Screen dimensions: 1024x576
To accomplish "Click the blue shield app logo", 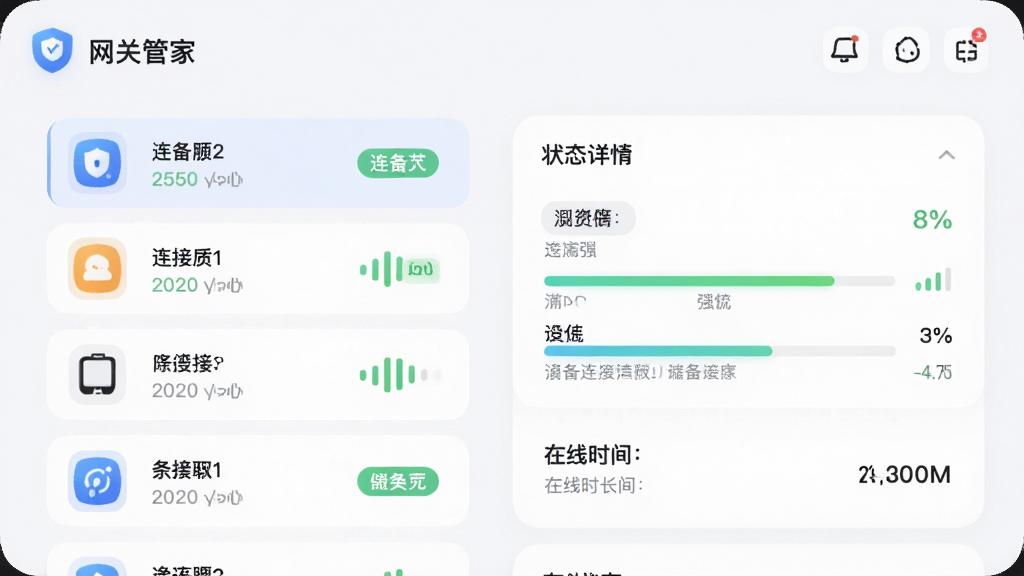I will 52,50.
